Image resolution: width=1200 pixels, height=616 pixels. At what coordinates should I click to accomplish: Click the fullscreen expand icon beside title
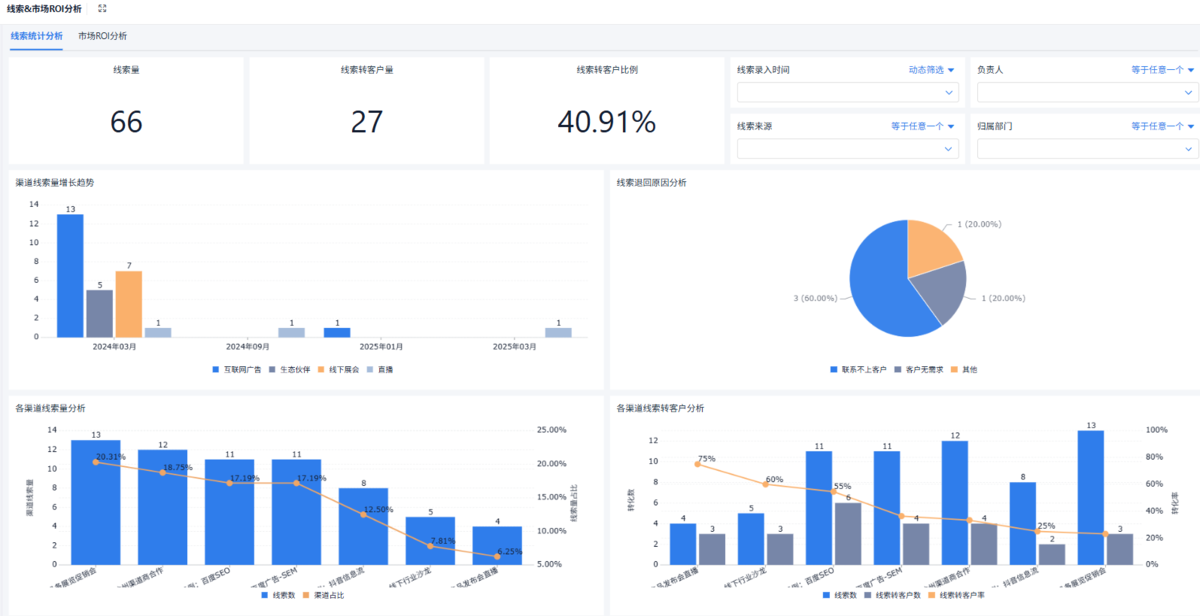pos(102,8)
